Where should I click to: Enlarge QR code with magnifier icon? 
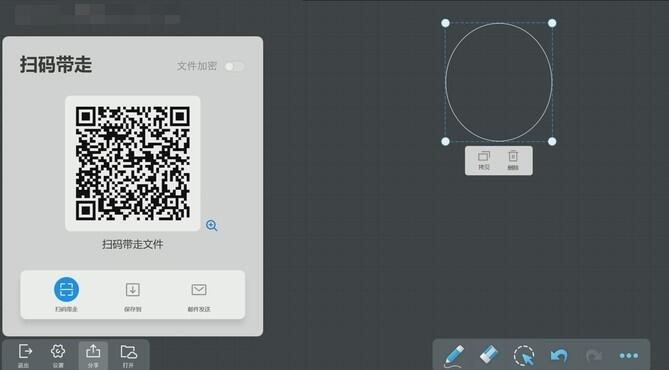[212, 225]
